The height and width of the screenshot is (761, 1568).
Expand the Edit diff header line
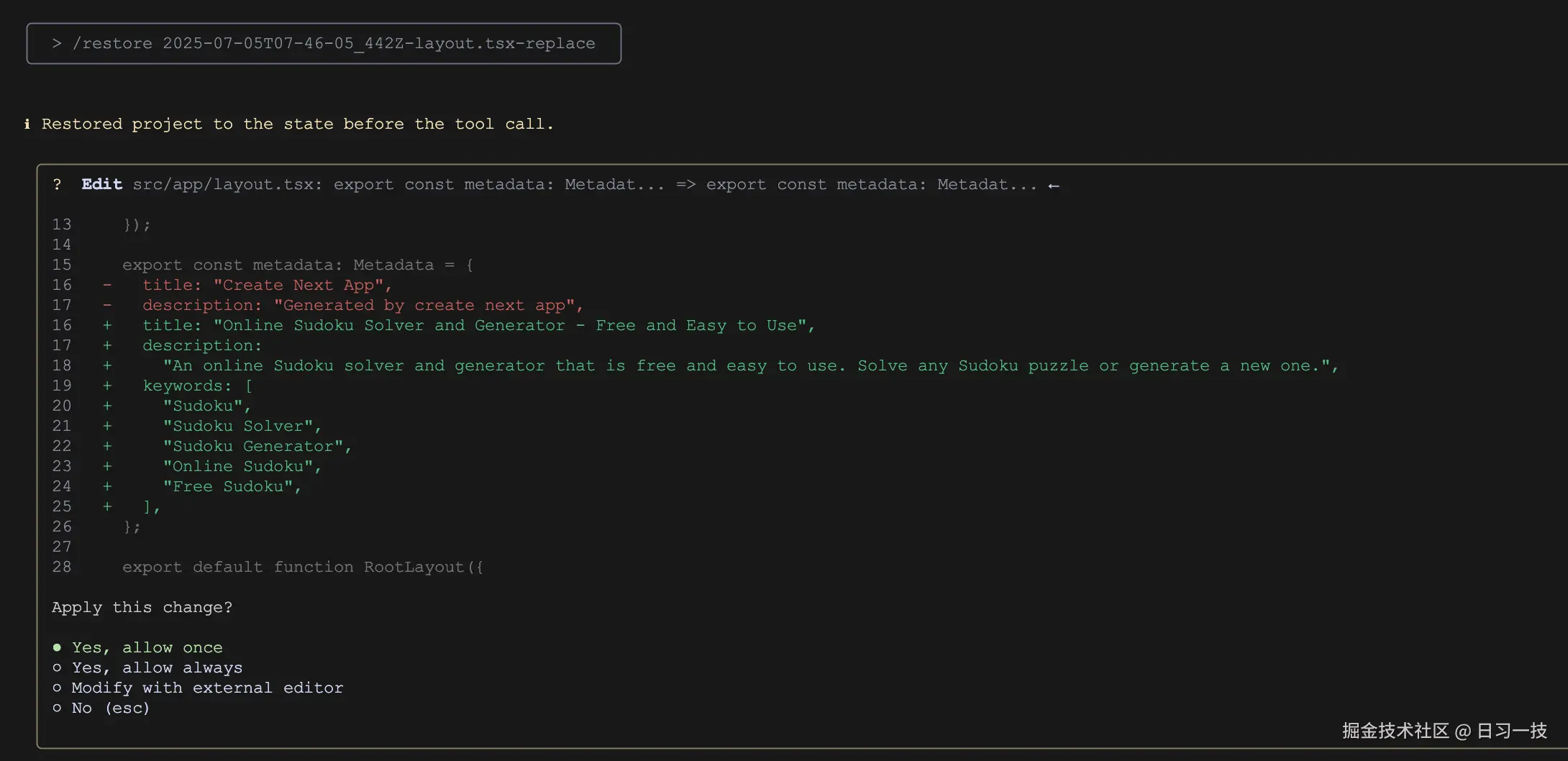(x=554, y=185)
